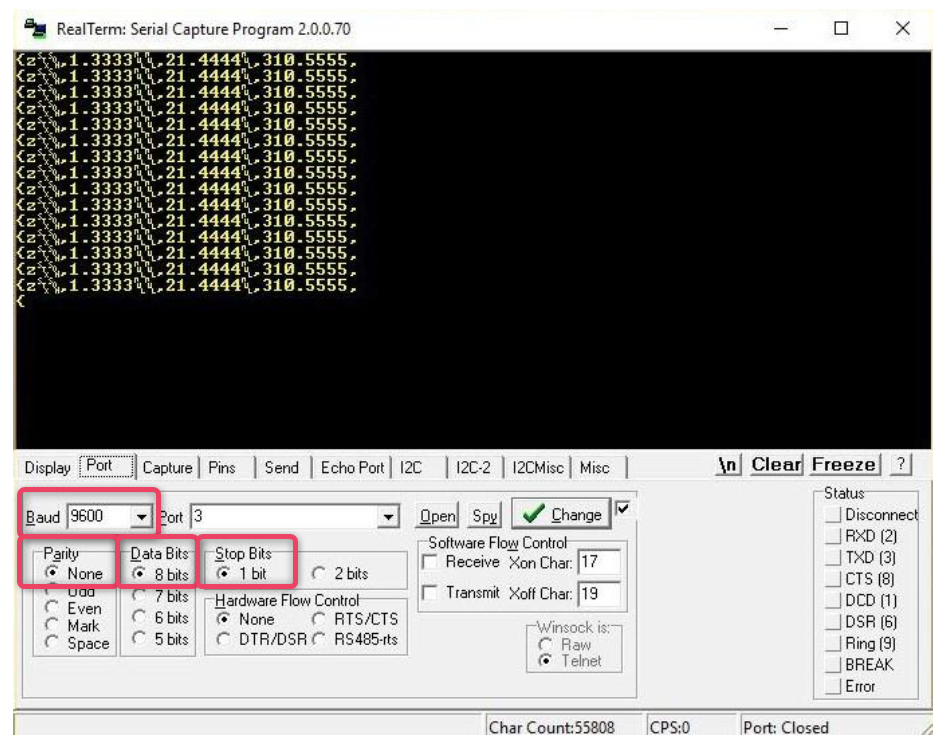Image resolution: width=947 pixels, height=742 pixels.
Task: Select the Even parity radio button
Action: pyautogui.click(x=52, y=609)
